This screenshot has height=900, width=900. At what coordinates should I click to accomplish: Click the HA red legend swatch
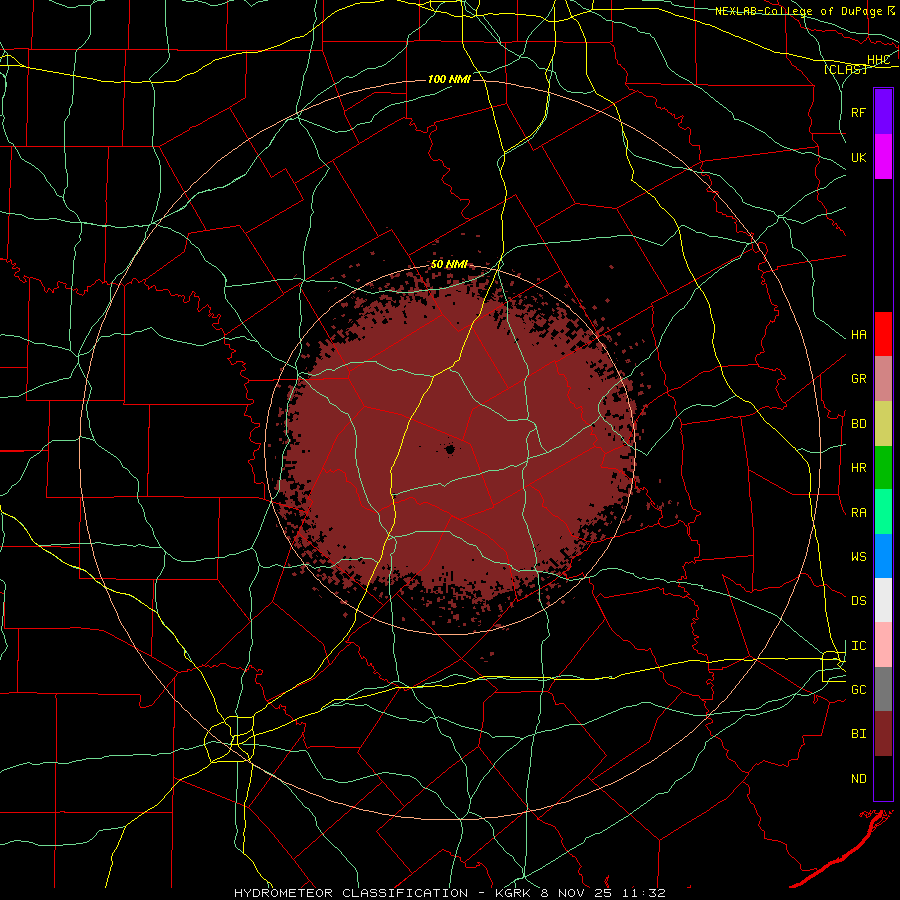click(x=883, y=334)
